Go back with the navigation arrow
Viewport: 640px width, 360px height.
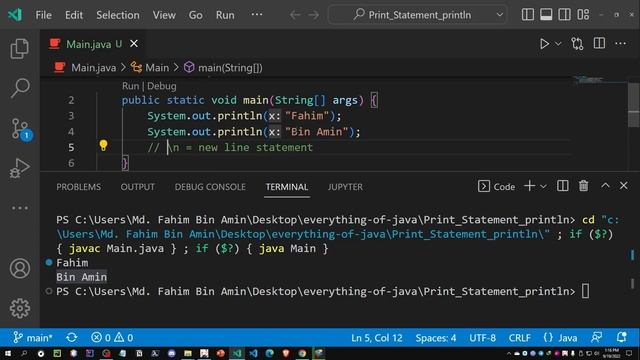[x=295, y=15]
